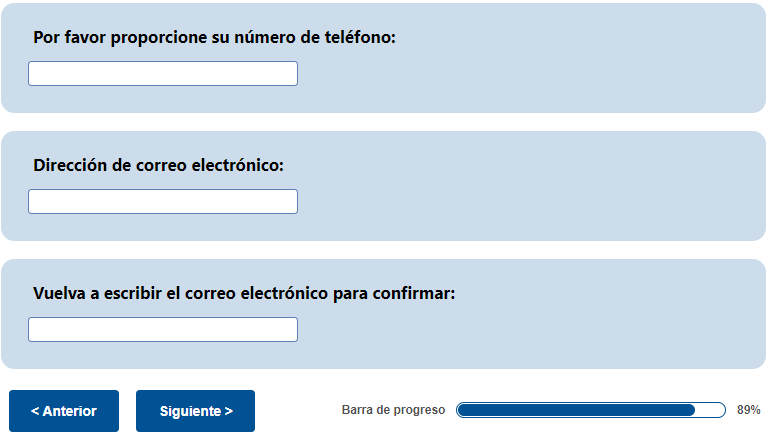Go back with the Anterior button
769x442 pixels.
pyautogui.click(x=64, y=411)
